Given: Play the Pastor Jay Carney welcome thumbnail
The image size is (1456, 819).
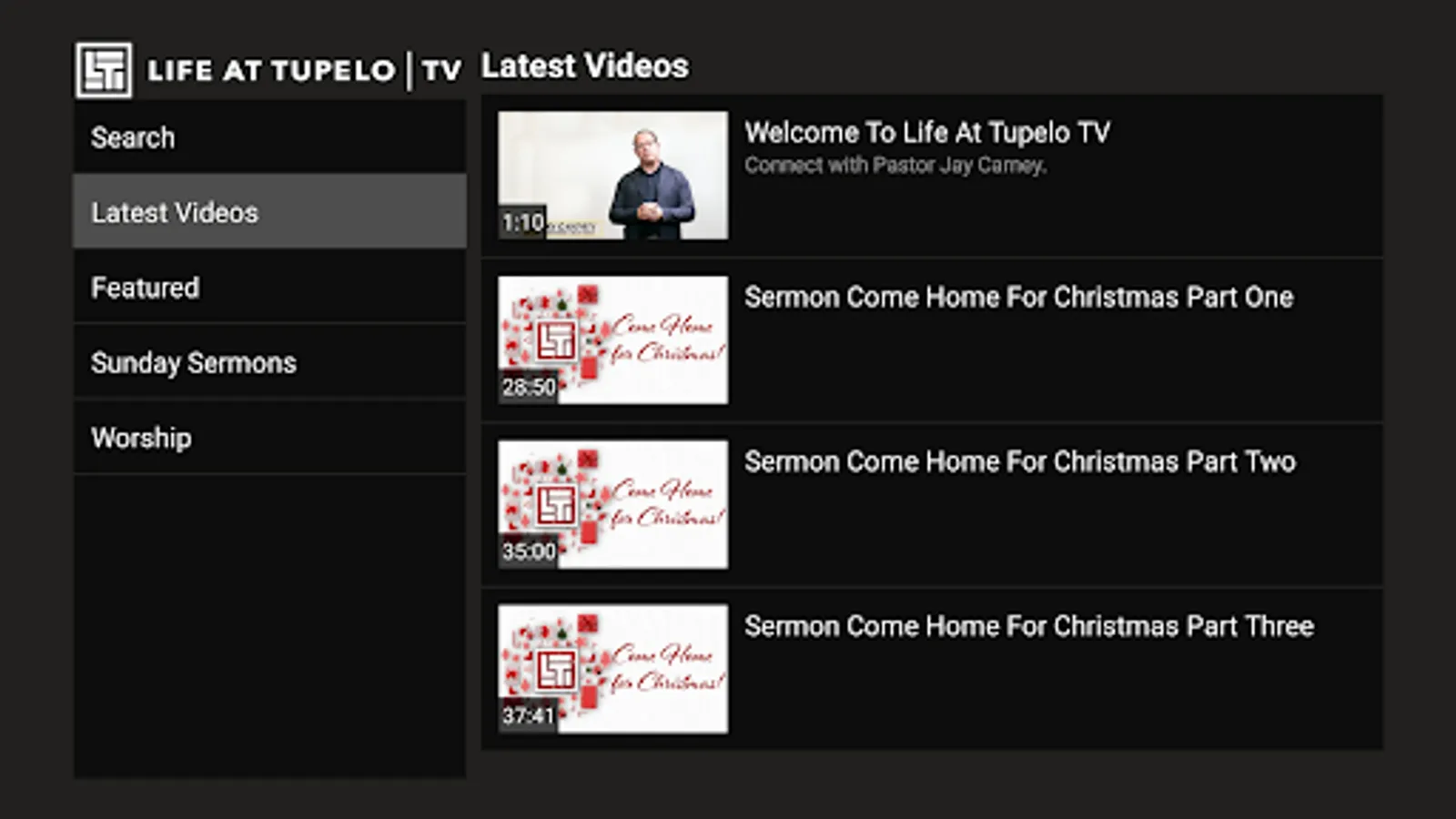Looking at the screenshot, I should [x=613, y=176].
